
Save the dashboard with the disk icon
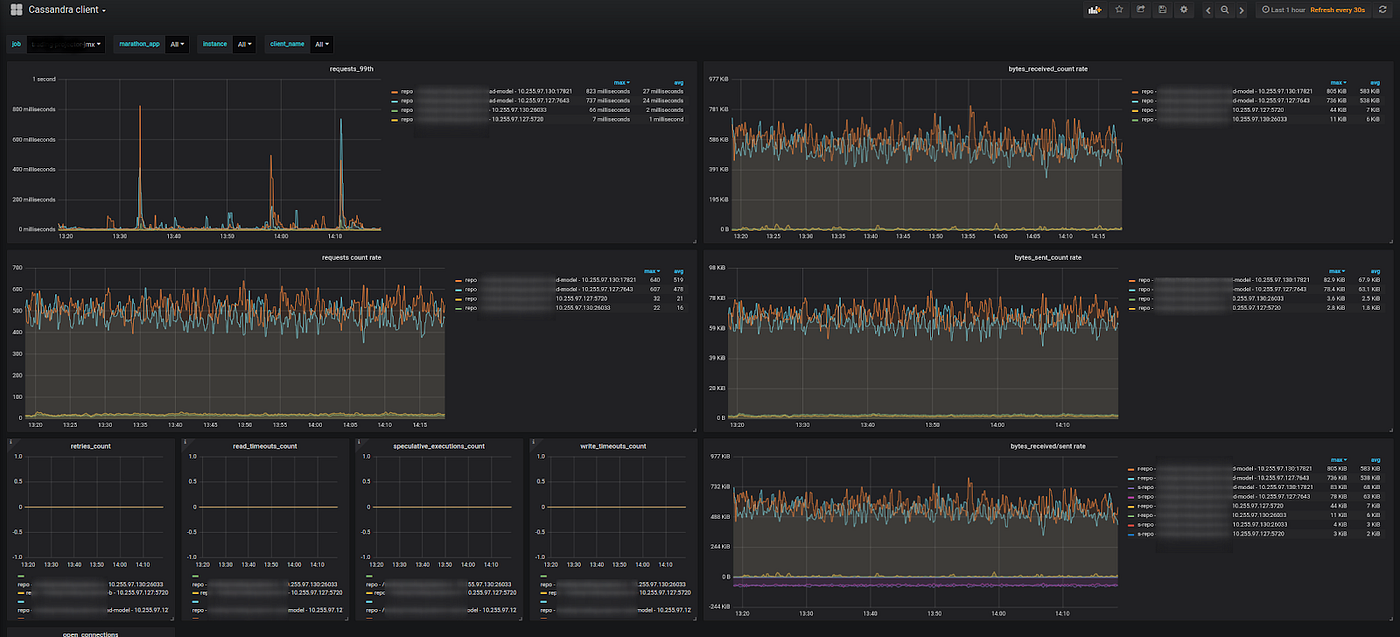(x=1162, y=10)
